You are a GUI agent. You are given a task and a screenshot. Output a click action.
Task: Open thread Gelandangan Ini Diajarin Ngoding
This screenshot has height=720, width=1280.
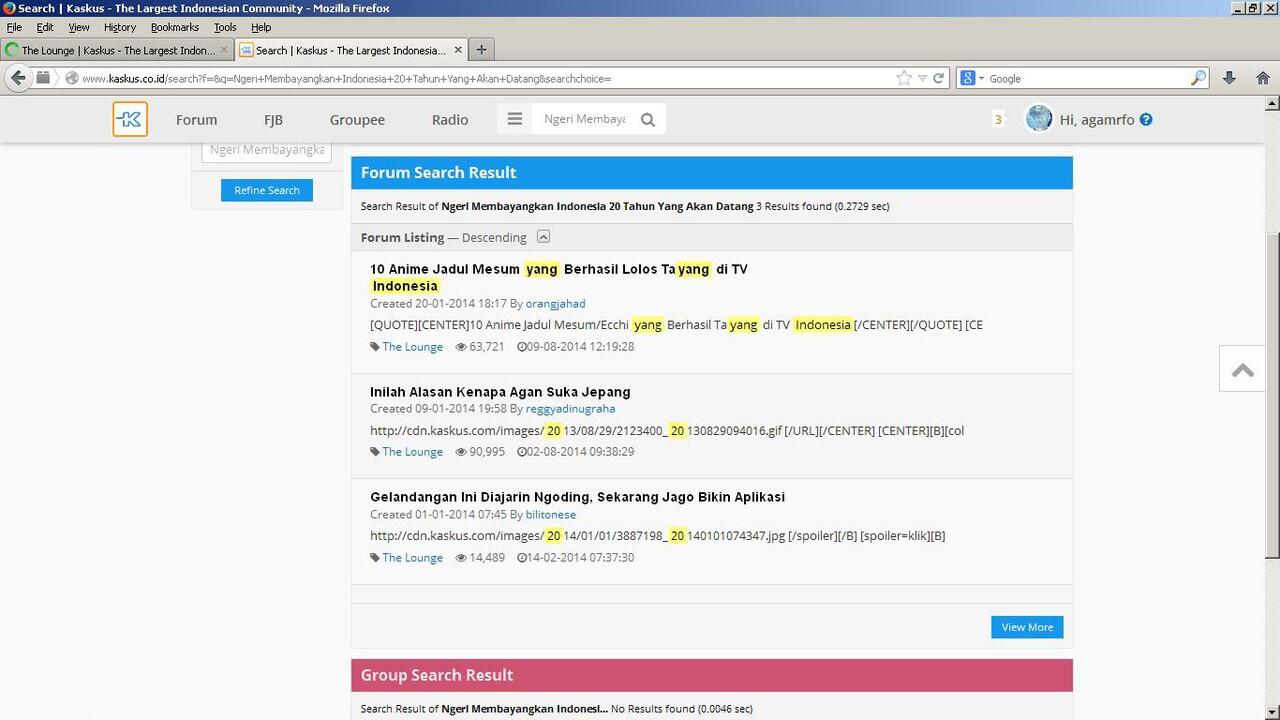[577, 497]
